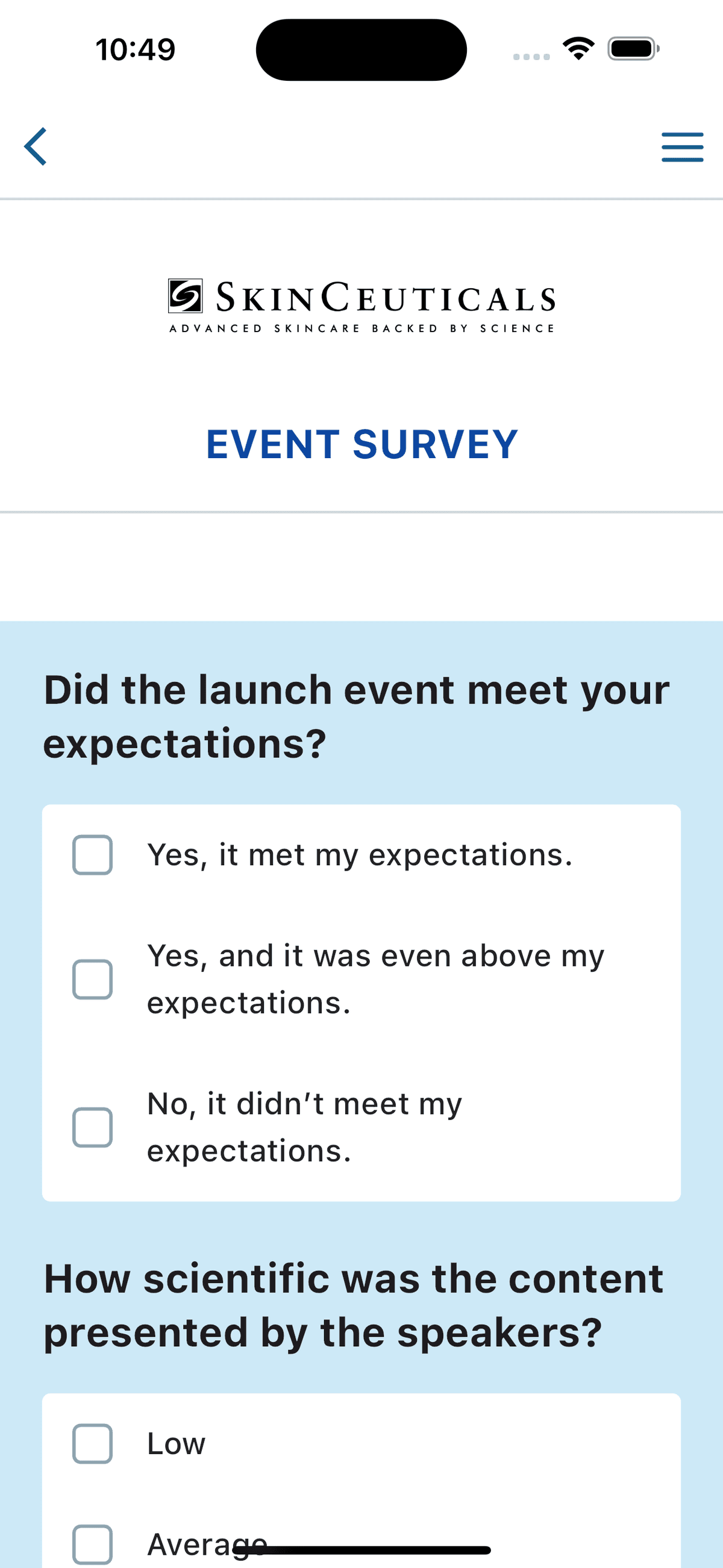Tap the "No, it didn't meet my expectations." text
Viewport: 723px width, 1568px height.
point(304,1127)
